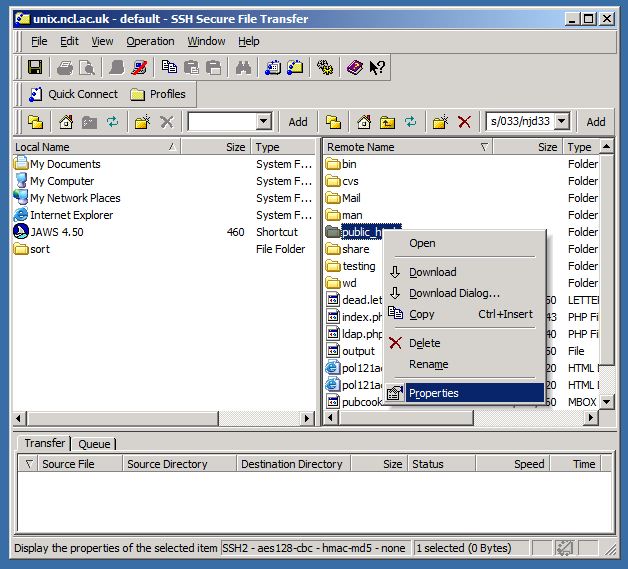628x569 pixels.
Task: Open the Operation menu
Action: pyautogui.click(x=150, y=41)
